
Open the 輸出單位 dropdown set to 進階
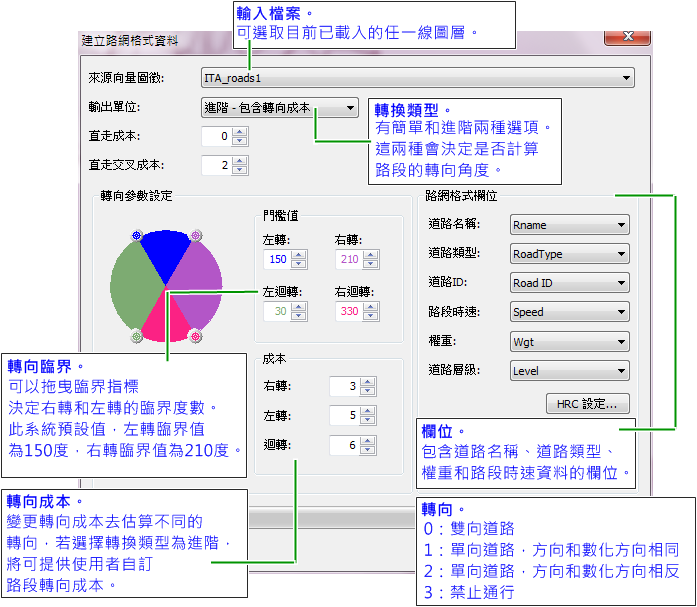(x=280, y=108)
